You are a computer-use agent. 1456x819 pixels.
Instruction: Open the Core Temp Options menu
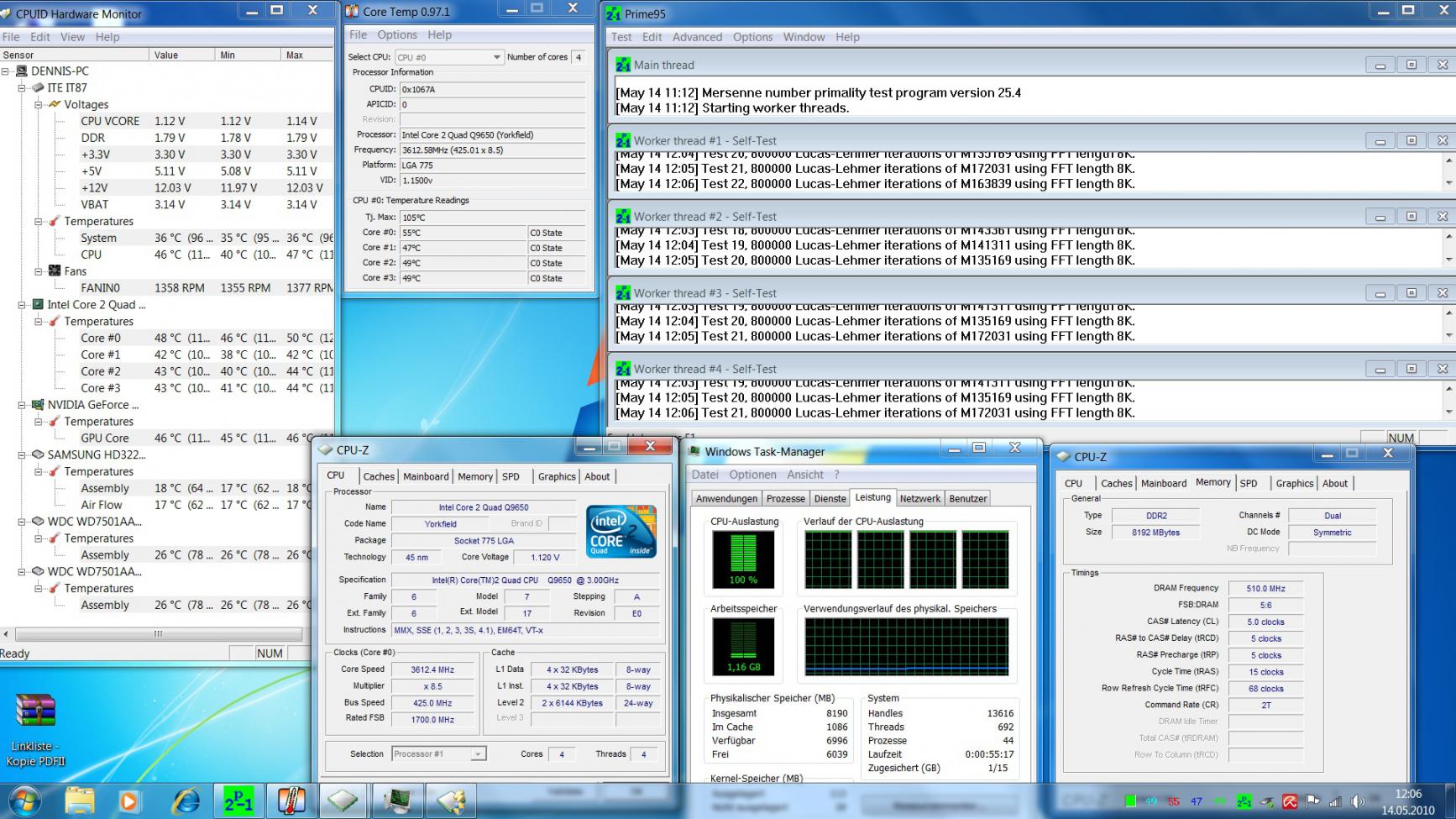397,34
